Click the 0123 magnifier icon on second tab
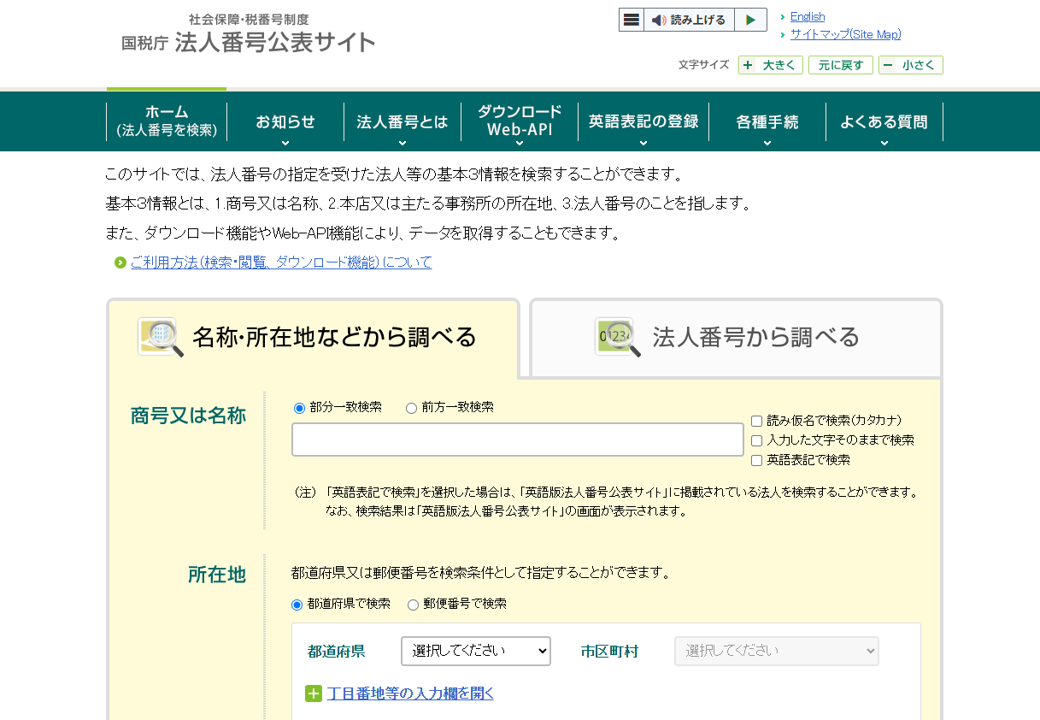 pos(618,337)
